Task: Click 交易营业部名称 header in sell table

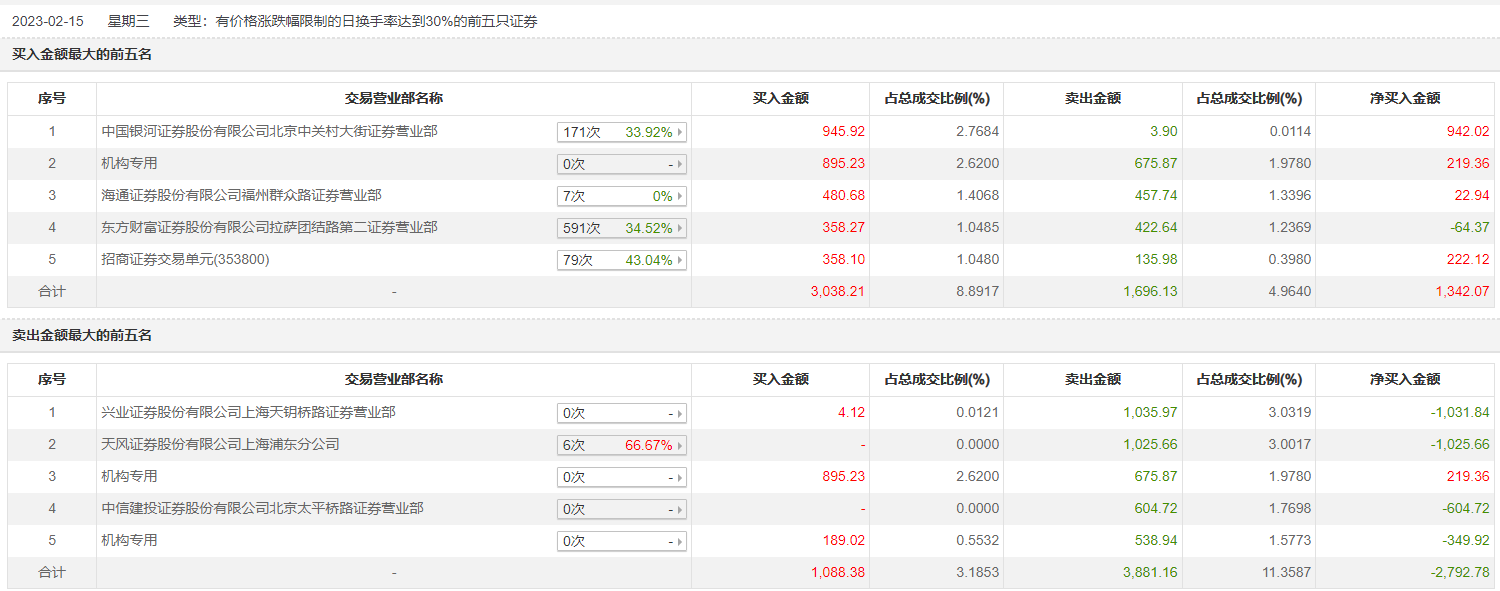Action: point(394,380)
